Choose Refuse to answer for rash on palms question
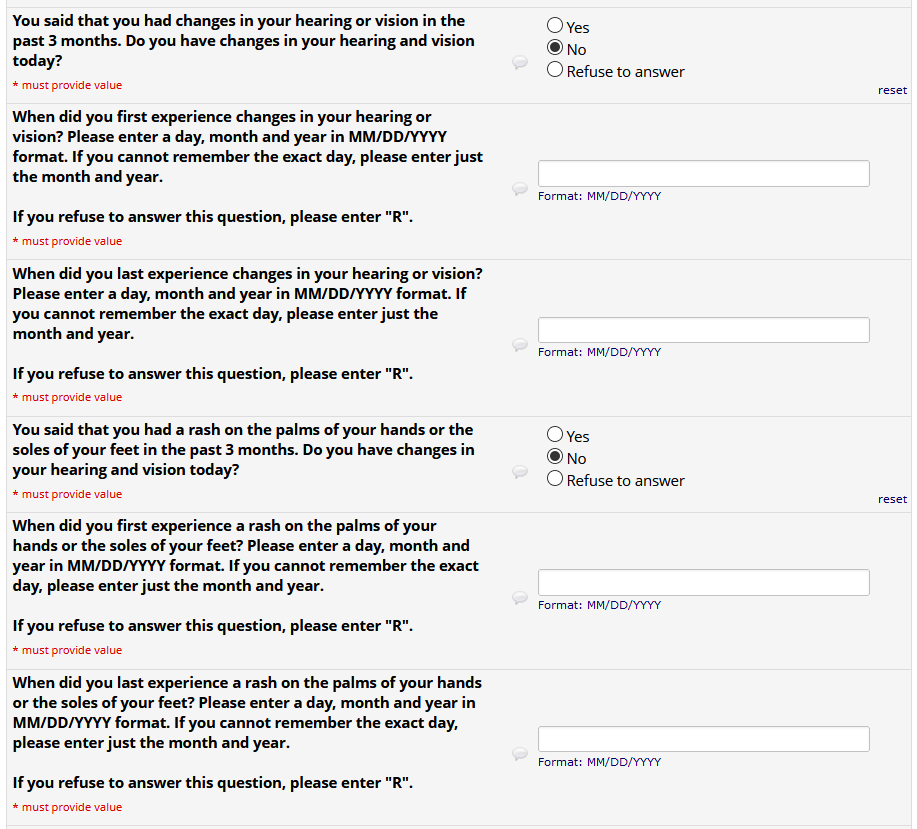Image resolution: width=917 pixels, height=829 pixels. point(555,479)
